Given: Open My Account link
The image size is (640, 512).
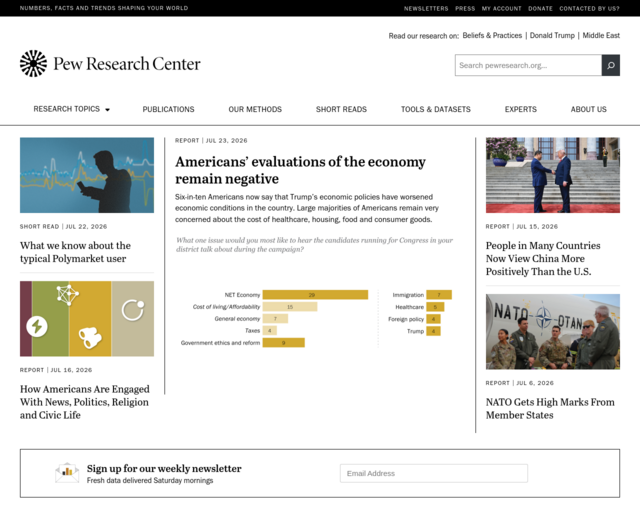Looking at the screenshot, I should tap(501, 8).
